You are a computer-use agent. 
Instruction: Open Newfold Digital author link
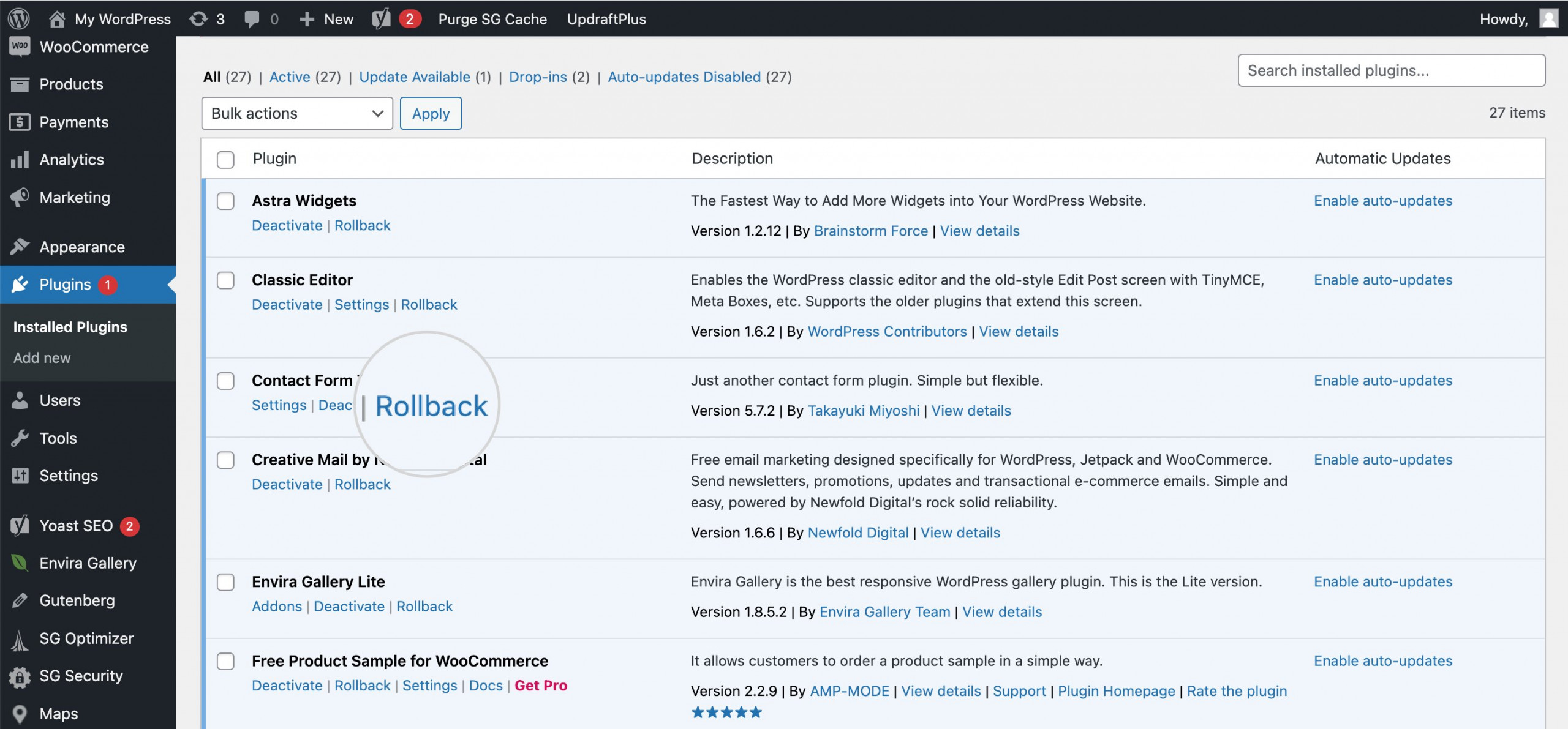point(858,533)
